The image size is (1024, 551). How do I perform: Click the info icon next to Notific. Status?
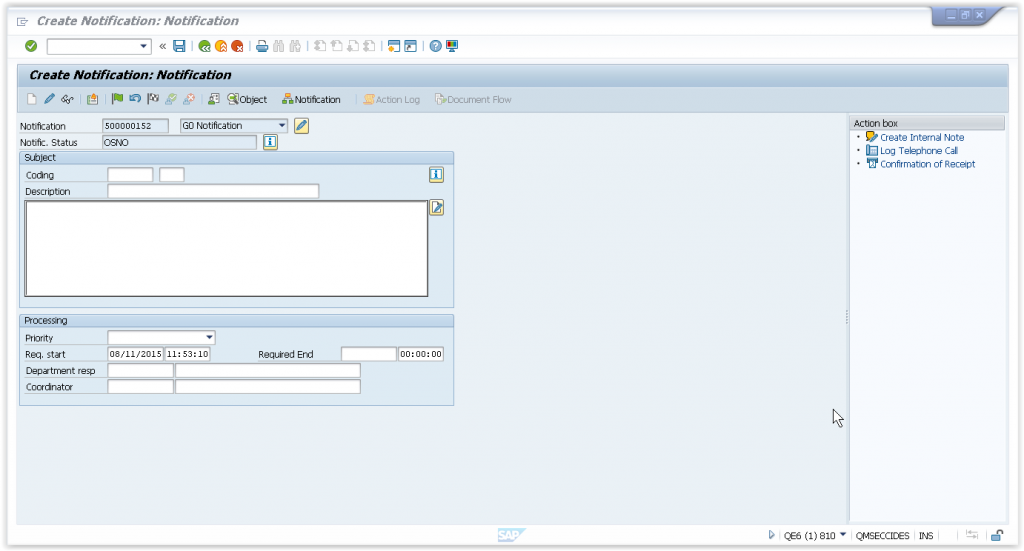[x=270, y=142]
